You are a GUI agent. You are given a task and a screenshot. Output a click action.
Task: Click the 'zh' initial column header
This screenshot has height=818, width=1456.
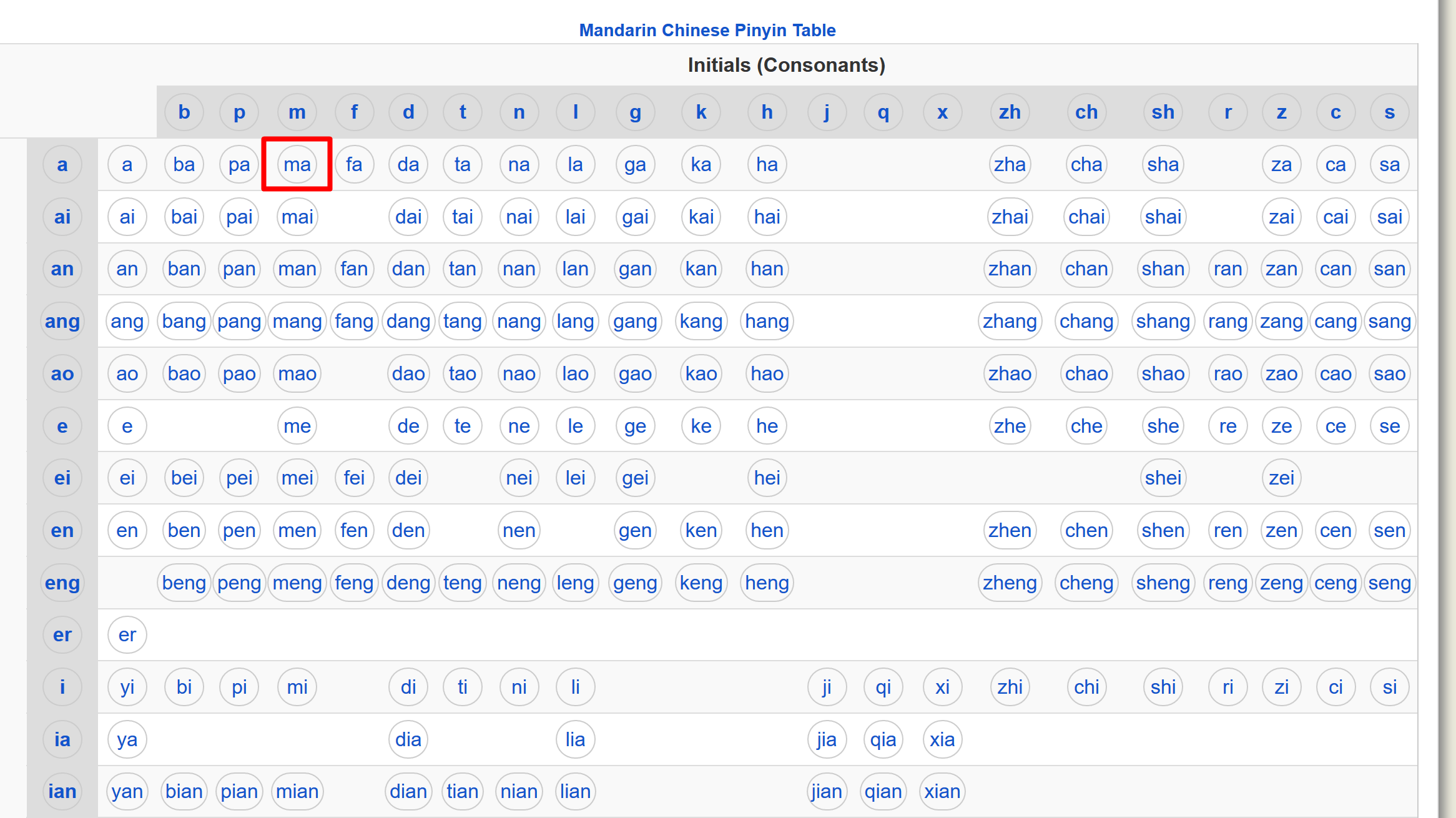coord(1010,112)
